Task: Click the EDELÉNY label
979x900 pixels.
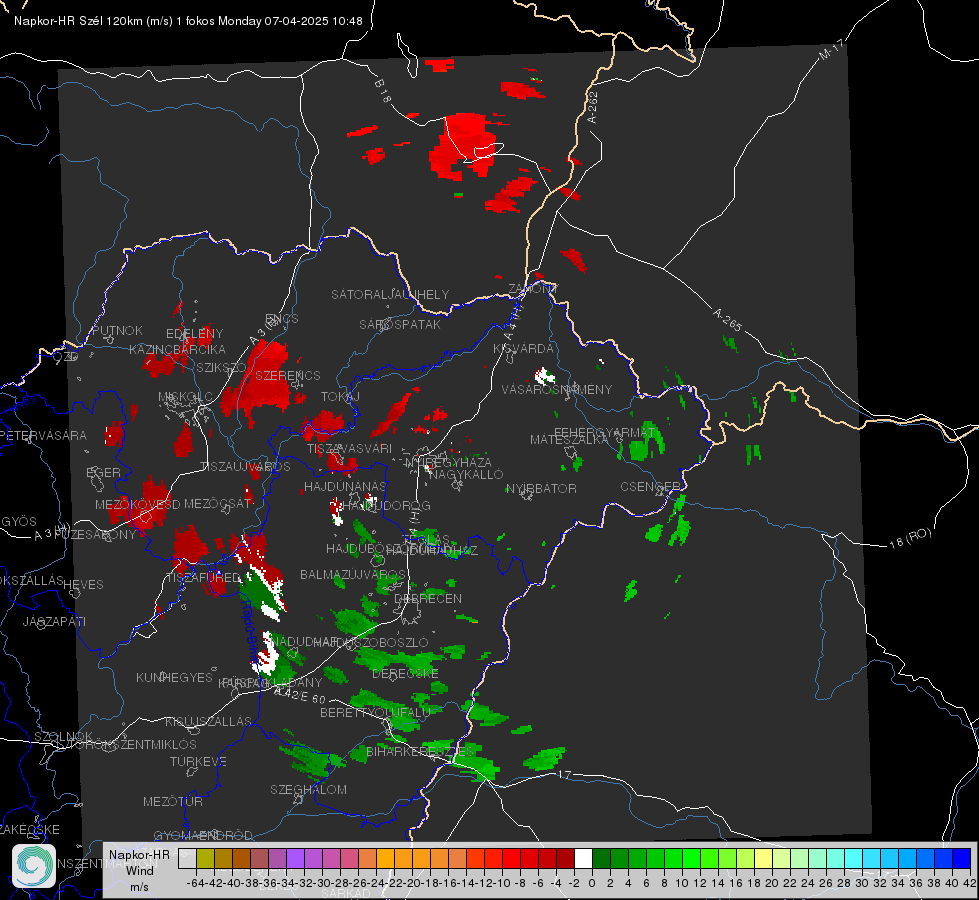Action: click(x=195, y=334)
